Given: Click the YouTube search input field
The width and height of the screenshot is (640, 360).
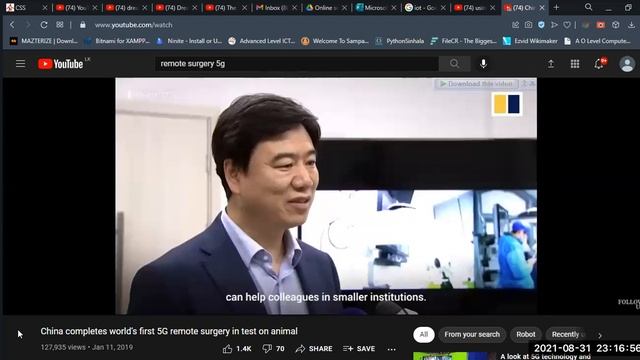Looking at the screenshot, I should [297, 64].
